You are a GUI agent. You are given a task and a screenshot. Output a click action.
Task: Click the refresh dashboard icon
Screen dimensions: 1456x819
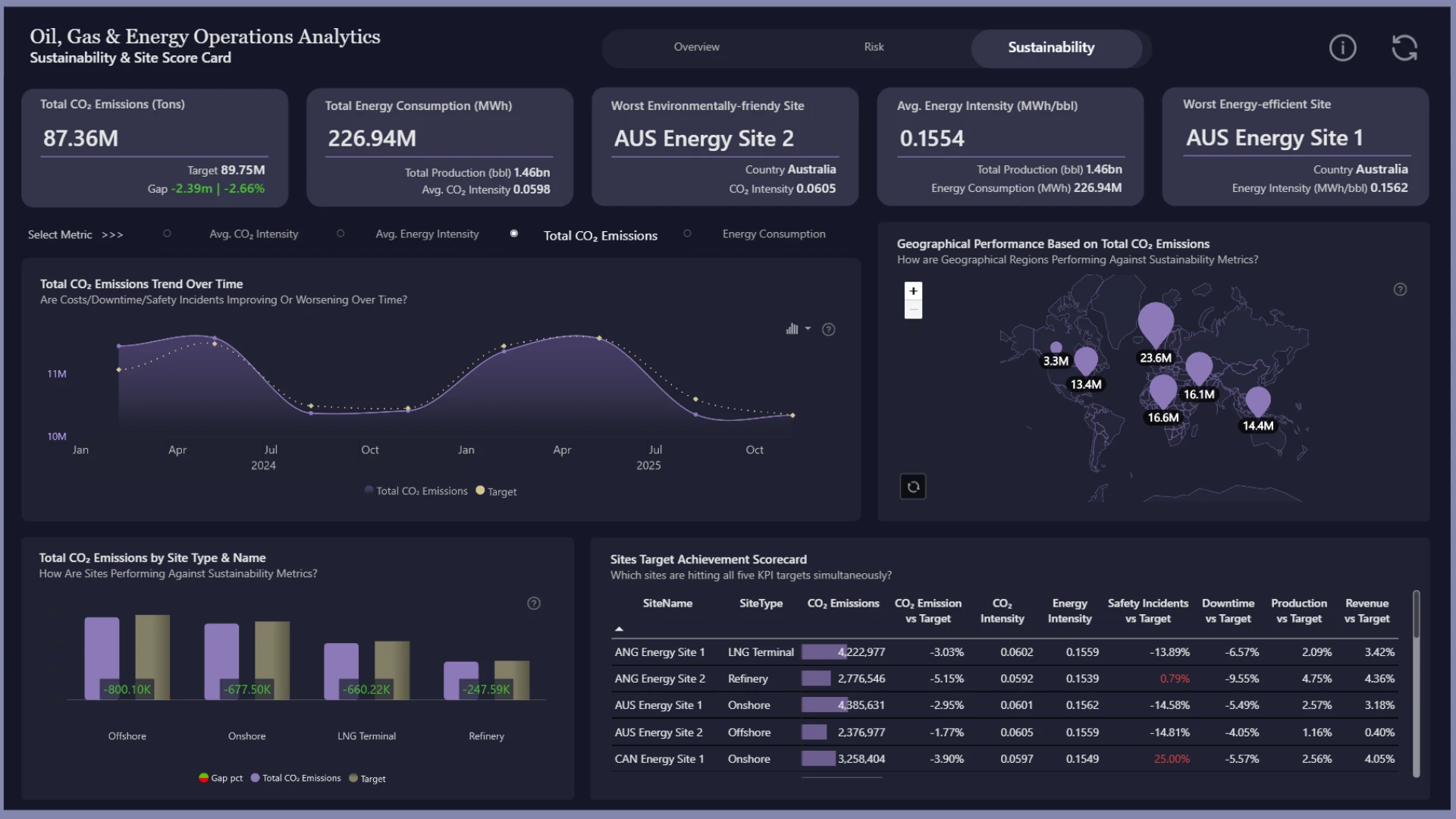[1404, 48]
